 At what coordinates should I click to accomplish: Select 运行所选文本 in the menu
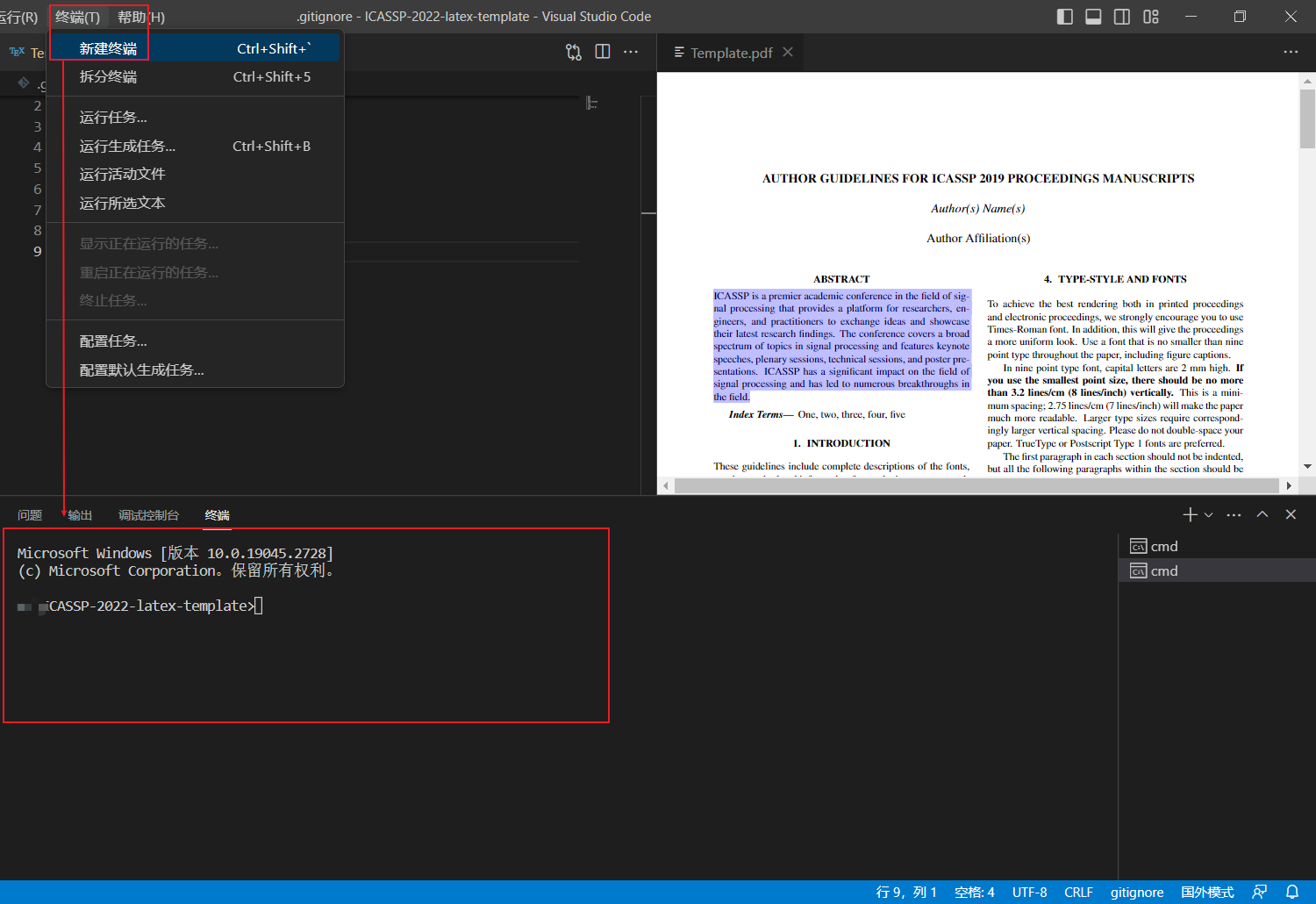[195, 203]
